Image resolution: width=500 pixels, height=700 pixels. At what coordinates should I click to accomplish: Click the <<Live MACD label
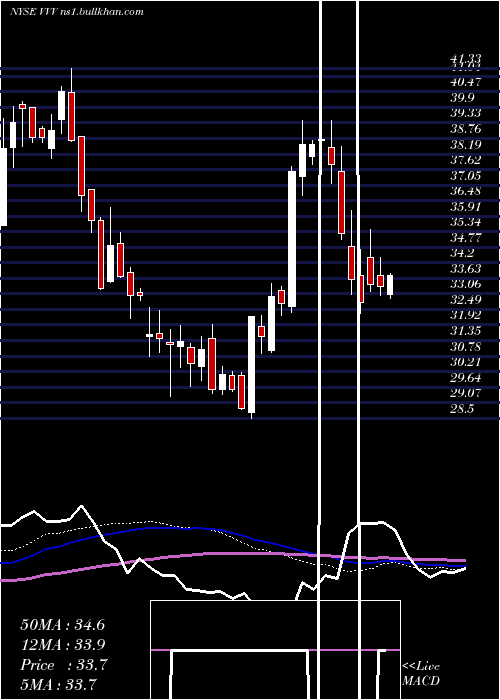[x=421, y=674]
